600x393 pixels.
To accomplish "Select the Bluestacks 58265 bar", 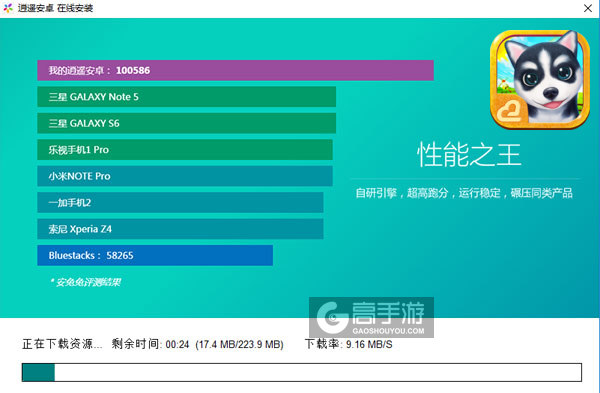I will pos(155,255).
